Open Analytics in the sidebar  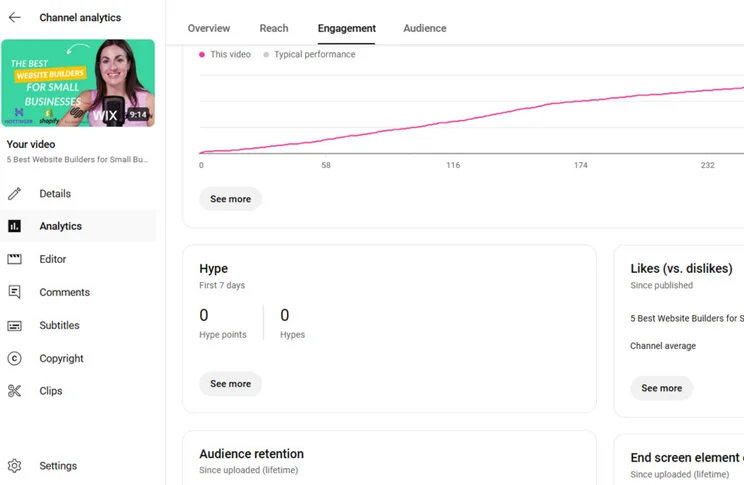[78, 226]
